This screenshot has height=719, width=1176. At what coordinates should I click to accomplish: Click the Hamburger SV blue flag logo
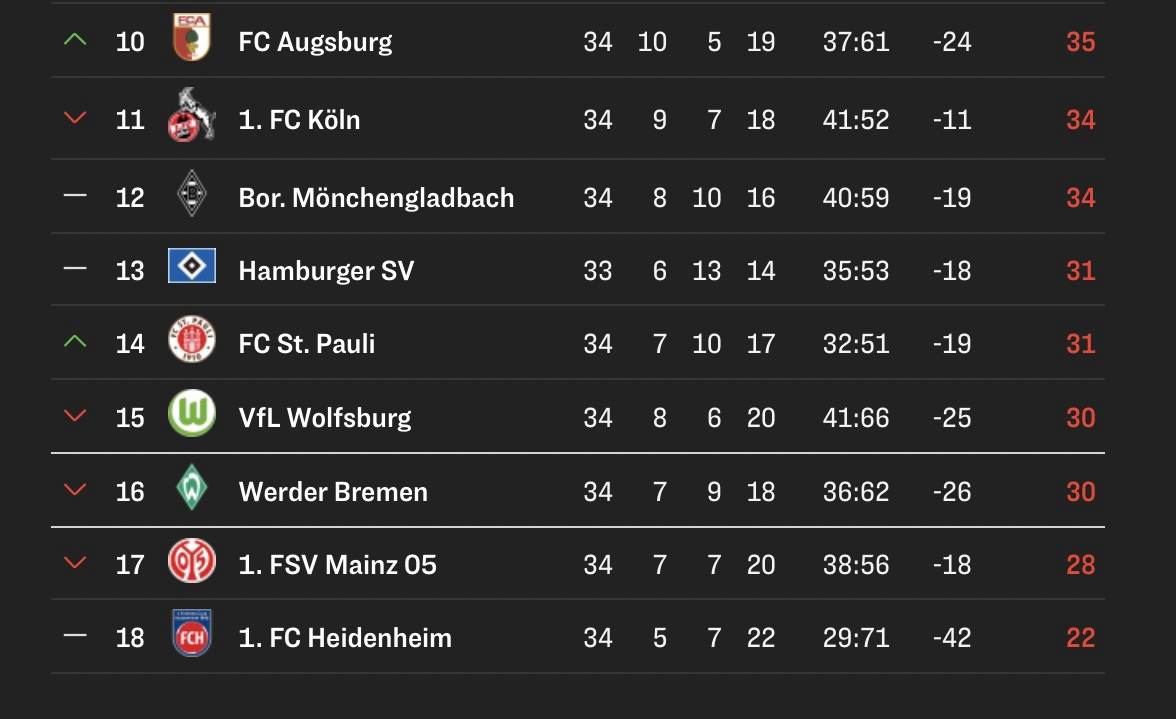(191, 267)
